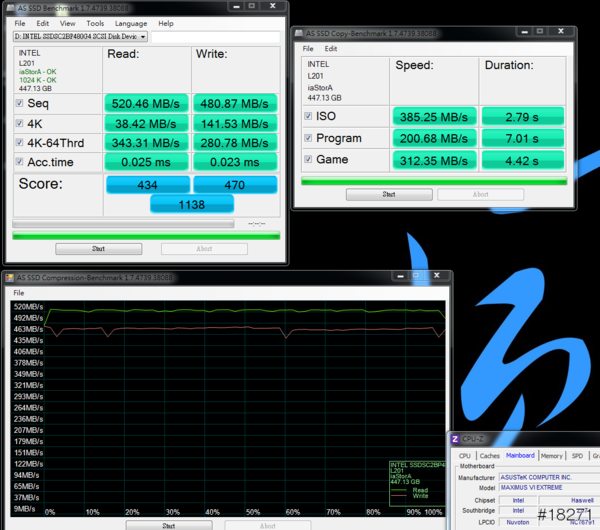Disable the Acc.time test checkbox

click(20, 162)
